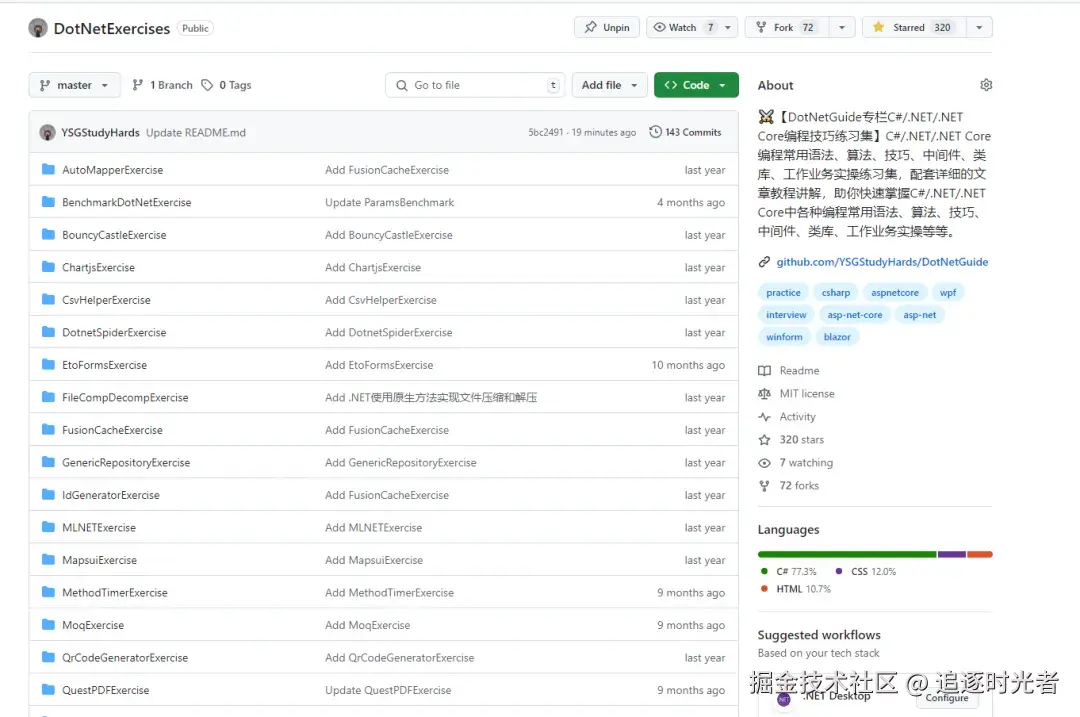Open the green Code dropdown
The height and width of the screenshot is (717, 1080).
tap(696, 85)
